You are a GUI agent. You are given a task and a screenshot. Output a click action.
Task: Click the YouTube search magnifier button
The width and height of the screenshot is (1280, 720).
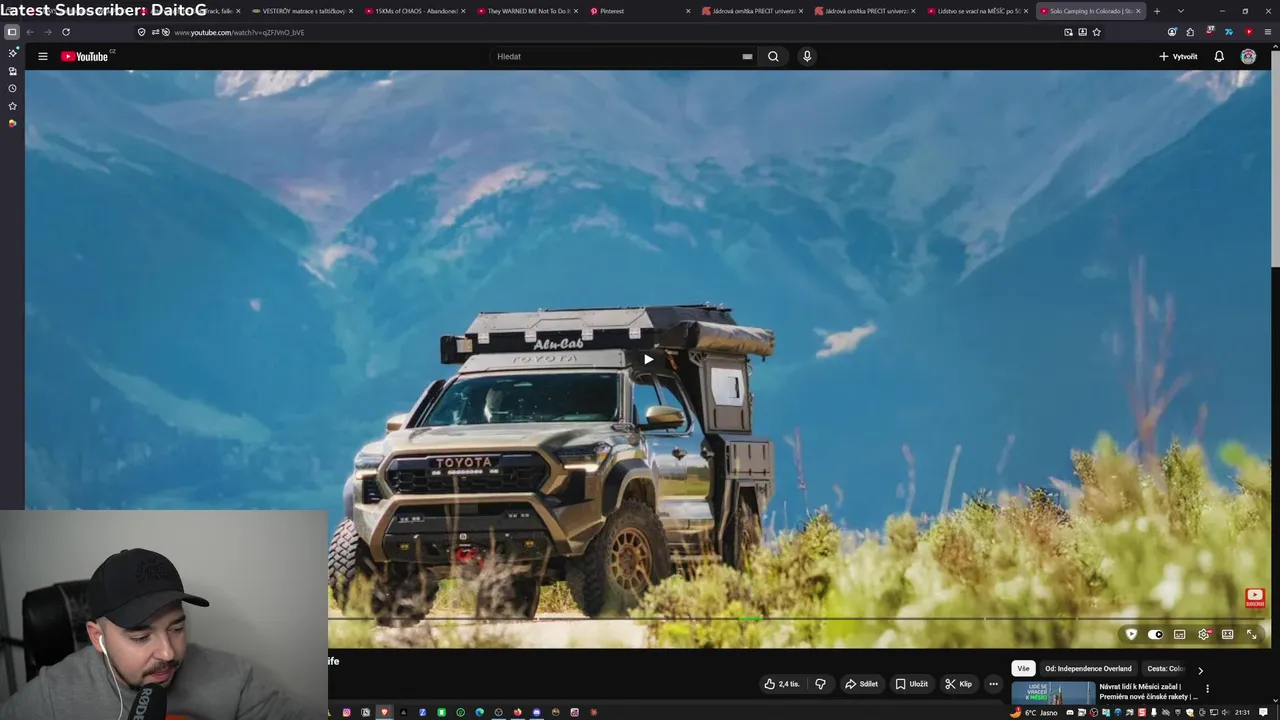[x=773, y=56]
